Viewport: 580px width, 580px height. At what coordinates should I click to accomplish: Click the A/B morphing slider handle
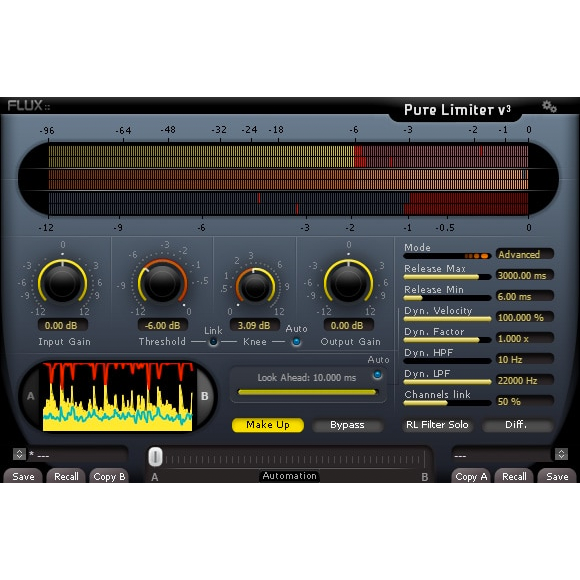coord(155,457)
